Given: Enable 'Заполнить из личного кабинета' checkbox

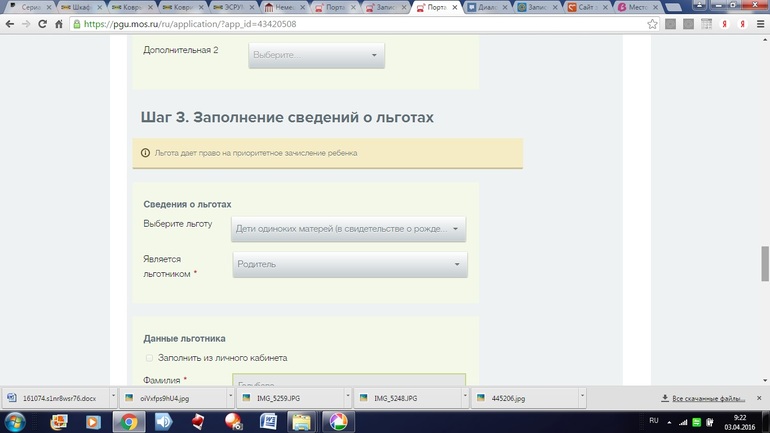Looking at the screenshot, I should click(150, 358).
